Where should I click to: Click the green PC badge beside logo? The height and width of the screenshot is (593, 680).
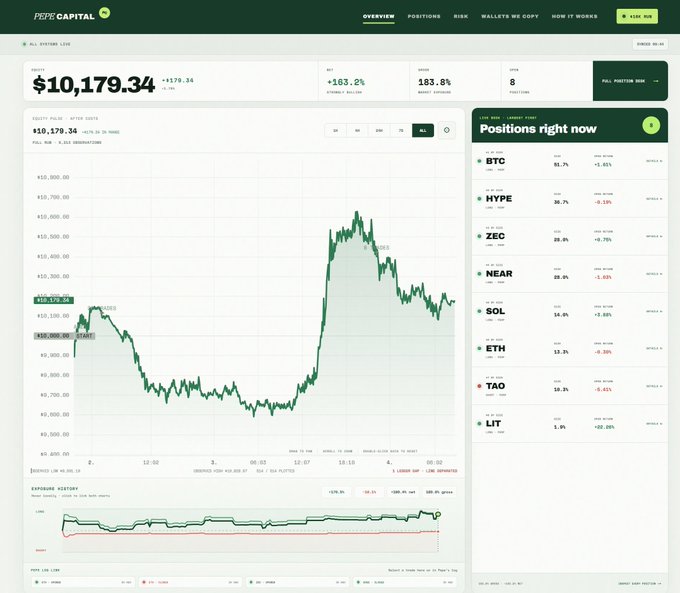tap(105, 13)
